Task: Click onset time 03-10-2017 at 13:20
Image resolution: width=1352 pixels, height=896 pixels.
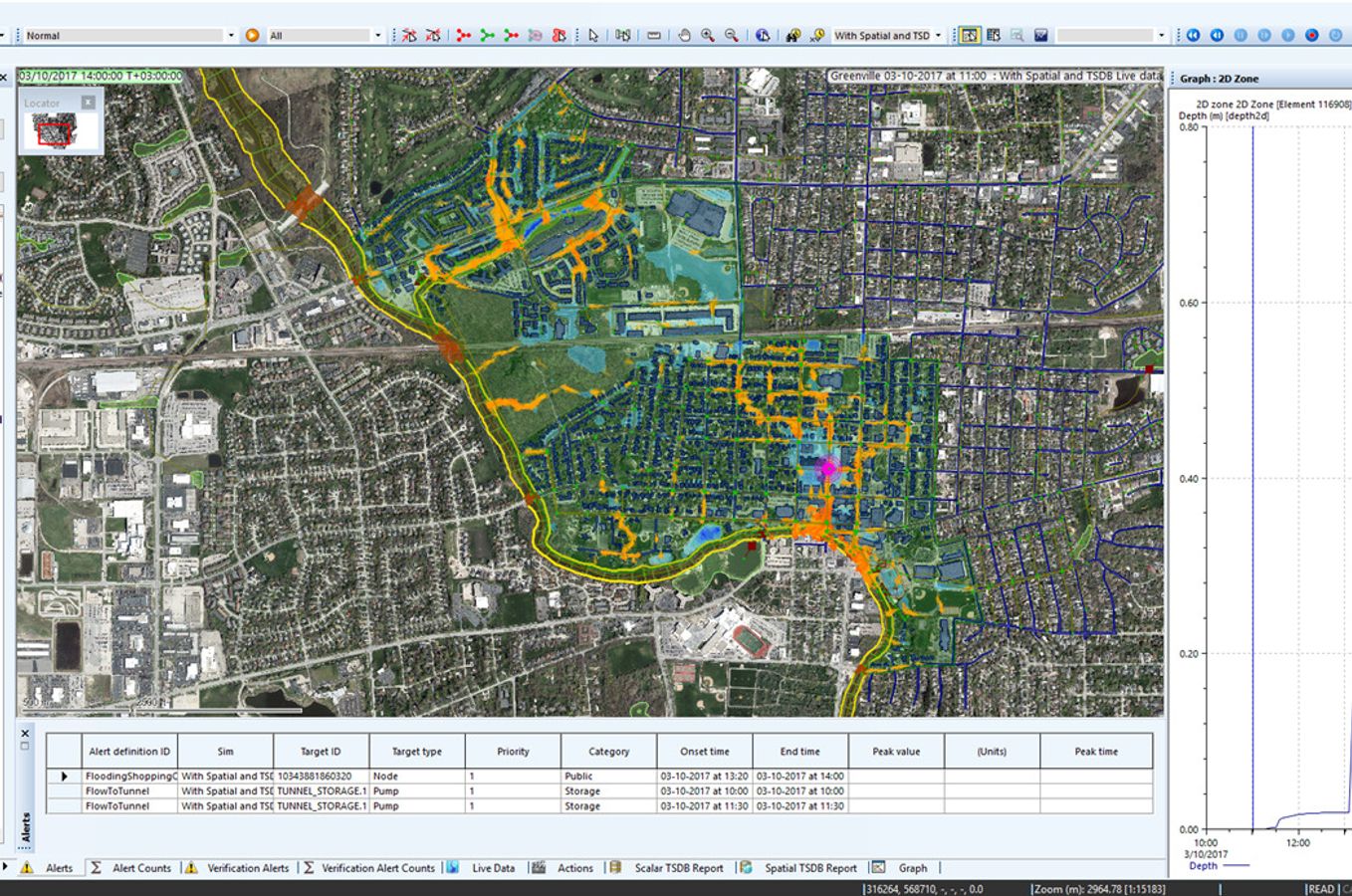Action: (704, 776)
